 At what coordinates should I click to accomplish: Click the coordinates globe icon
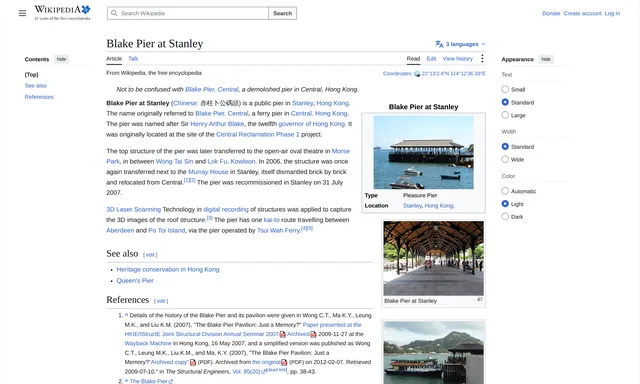417,74
